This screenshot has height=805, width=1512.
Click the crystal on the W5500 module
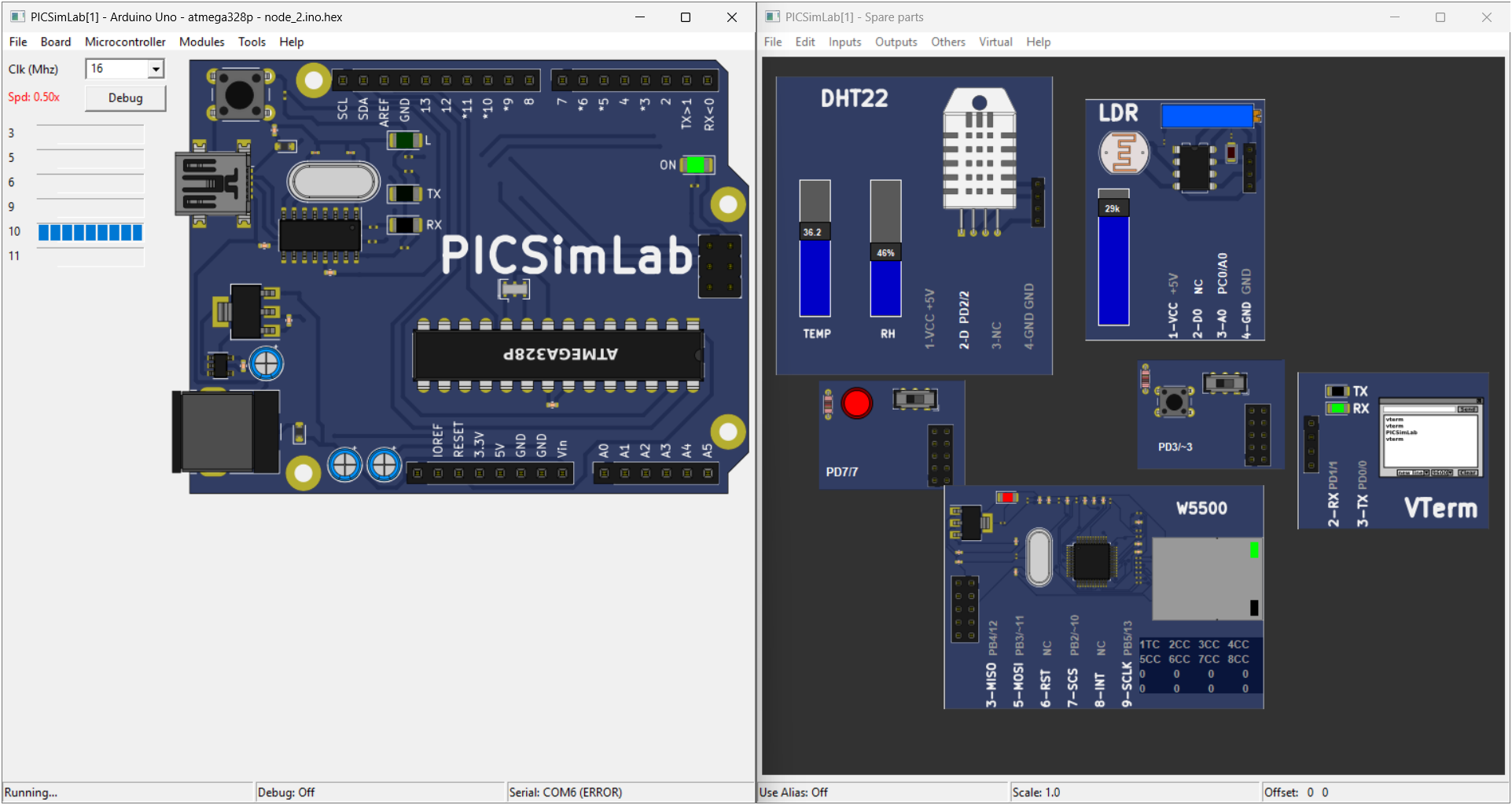tap(1039, 557)
